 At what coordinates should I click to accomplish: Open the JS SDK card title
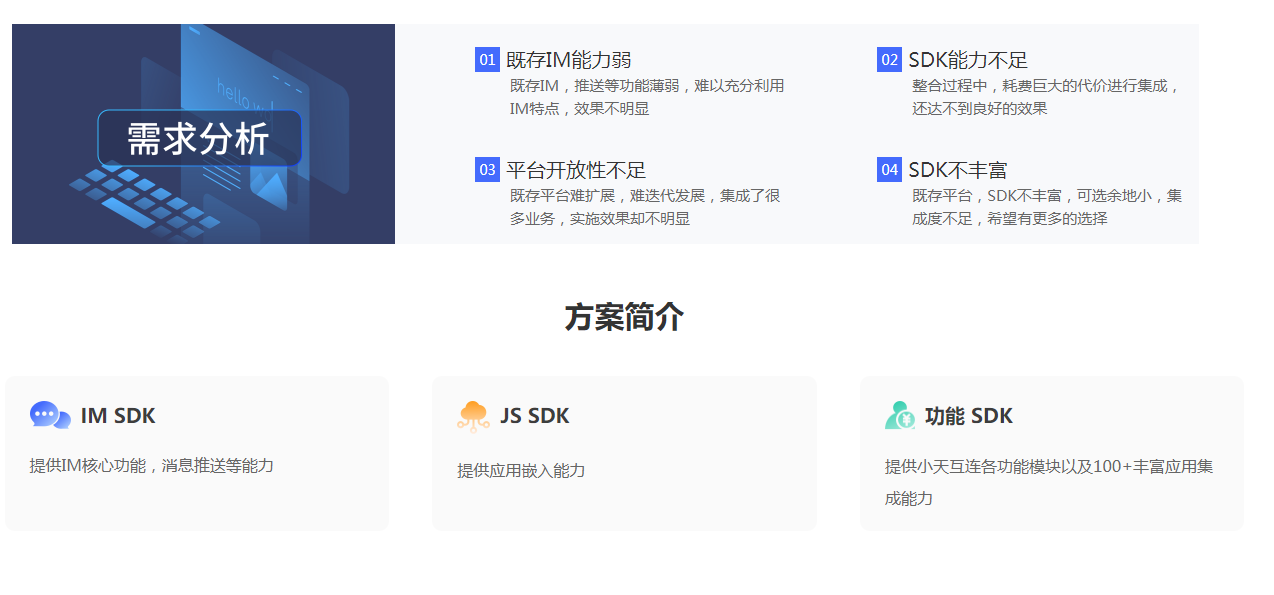535,416
